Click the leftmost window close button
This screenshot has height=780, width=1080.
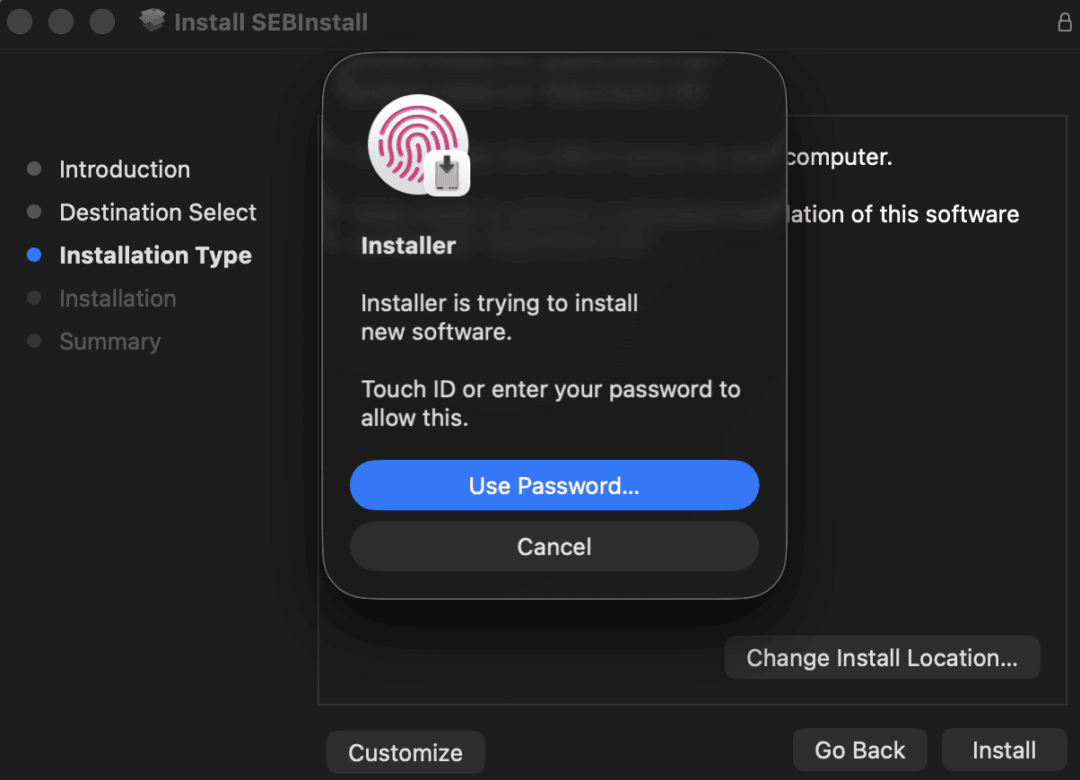click(20, 21)
